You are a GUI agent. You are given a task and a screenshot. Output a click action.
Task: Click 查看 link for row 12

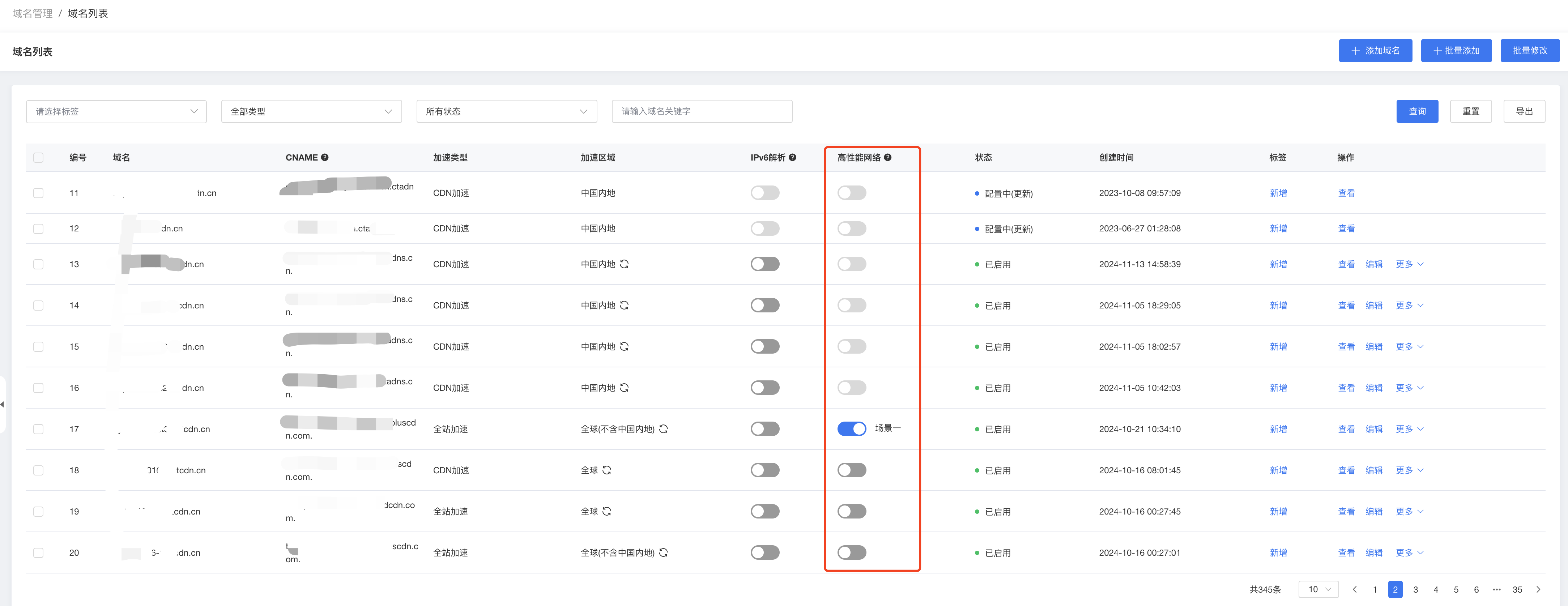click(1346, 229)
